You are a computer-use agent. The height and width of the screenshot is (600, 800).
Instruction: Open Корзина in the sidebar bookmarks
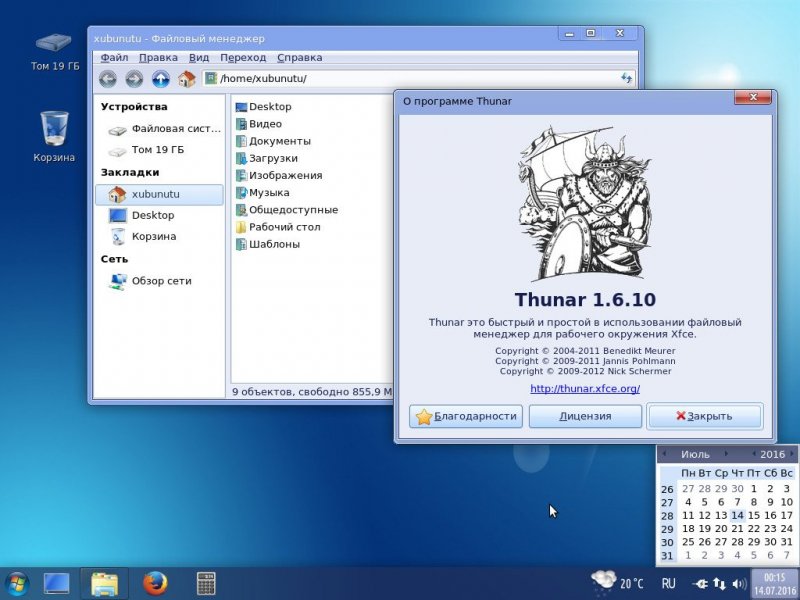(x=142, y=237)
